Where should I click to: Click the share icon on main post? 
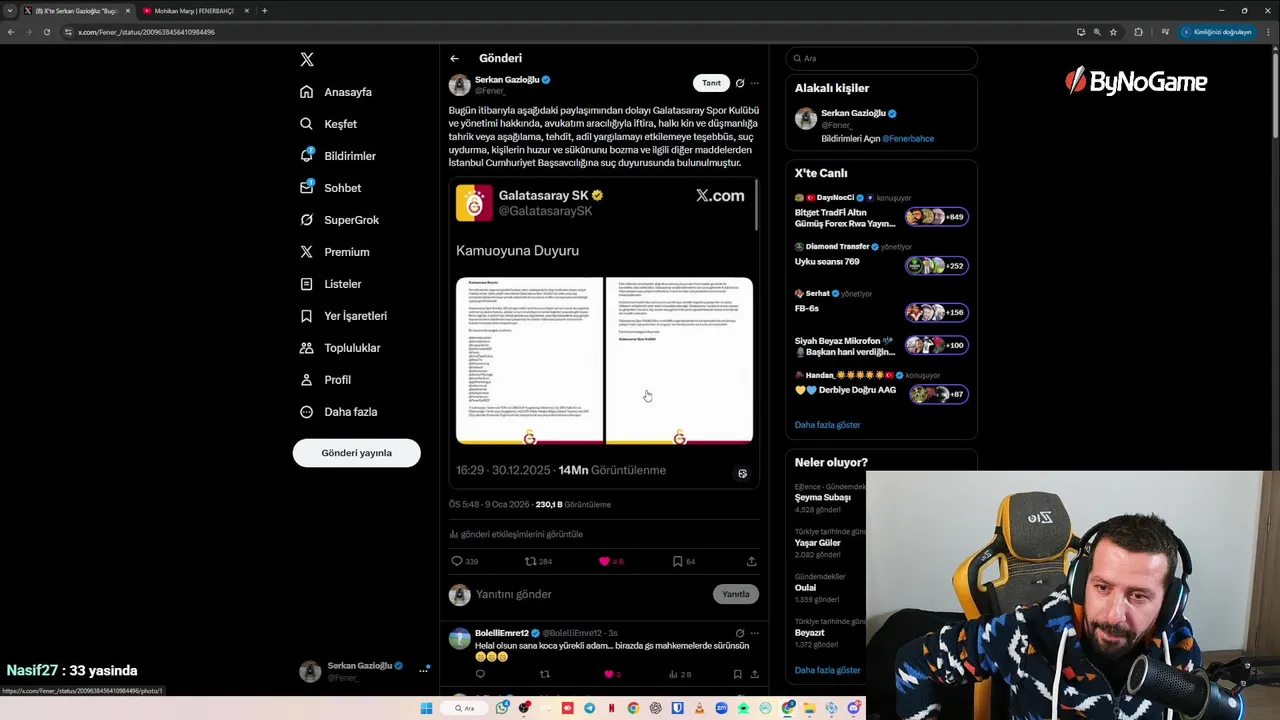click(751, 561)
